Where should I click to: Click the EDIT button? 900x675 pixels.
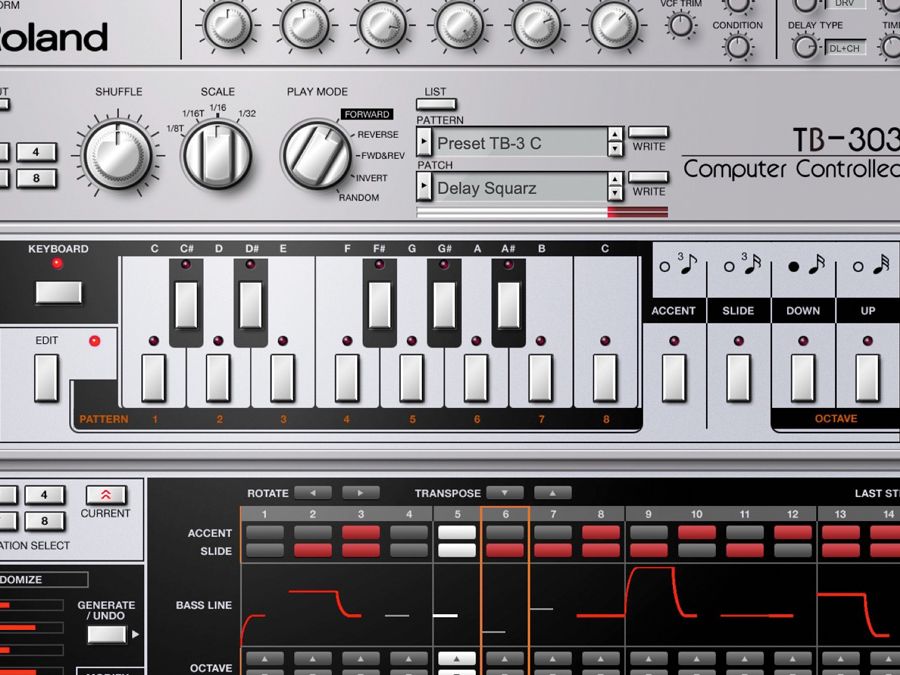pos(46,378)
